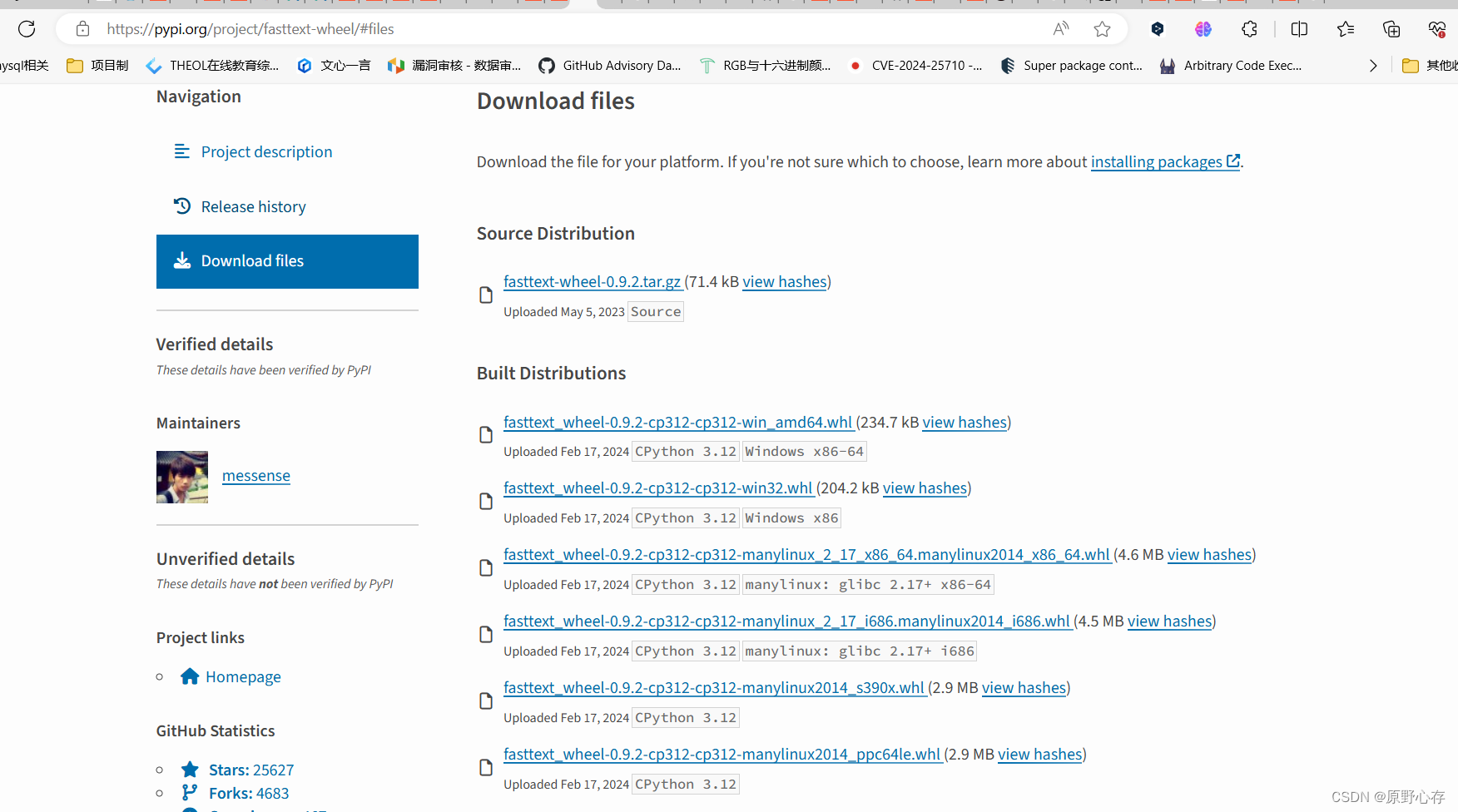Activate Read aloud in the address bar
This screenshot has height=812, width=1458.
point(1059,28)
